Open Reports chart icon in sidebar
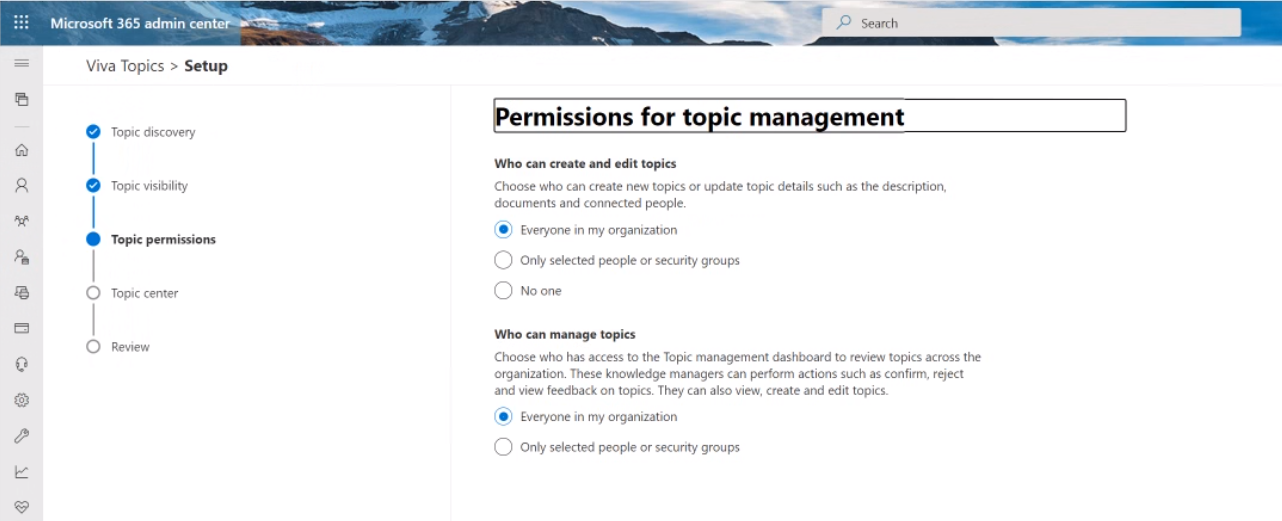The height and width of the screenshot is (521, 1282). pos(21,472)
